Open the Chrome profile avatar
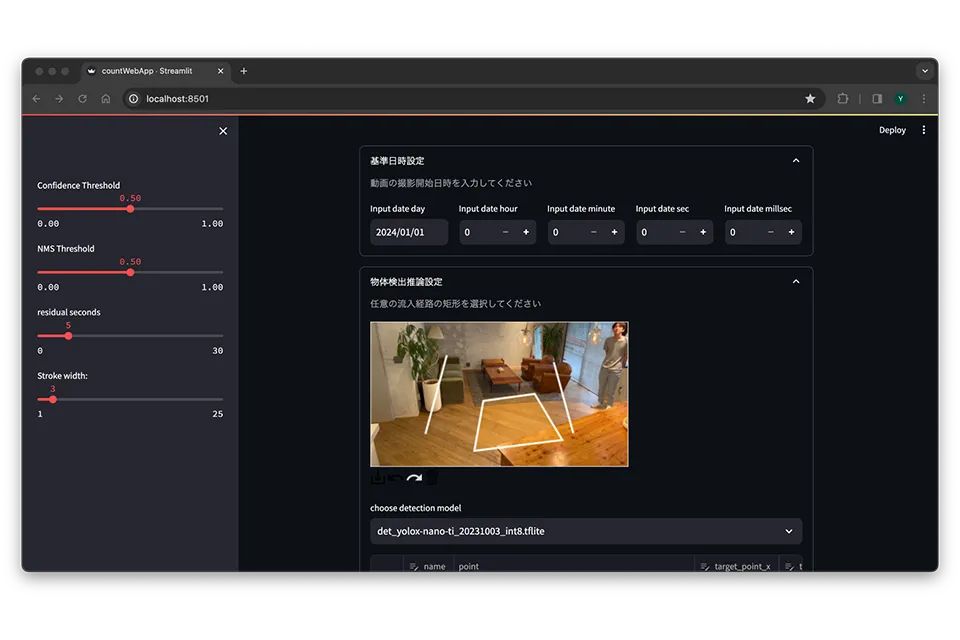Image resolution: width=960 pixels, height=640 pixels. point(901,99)
